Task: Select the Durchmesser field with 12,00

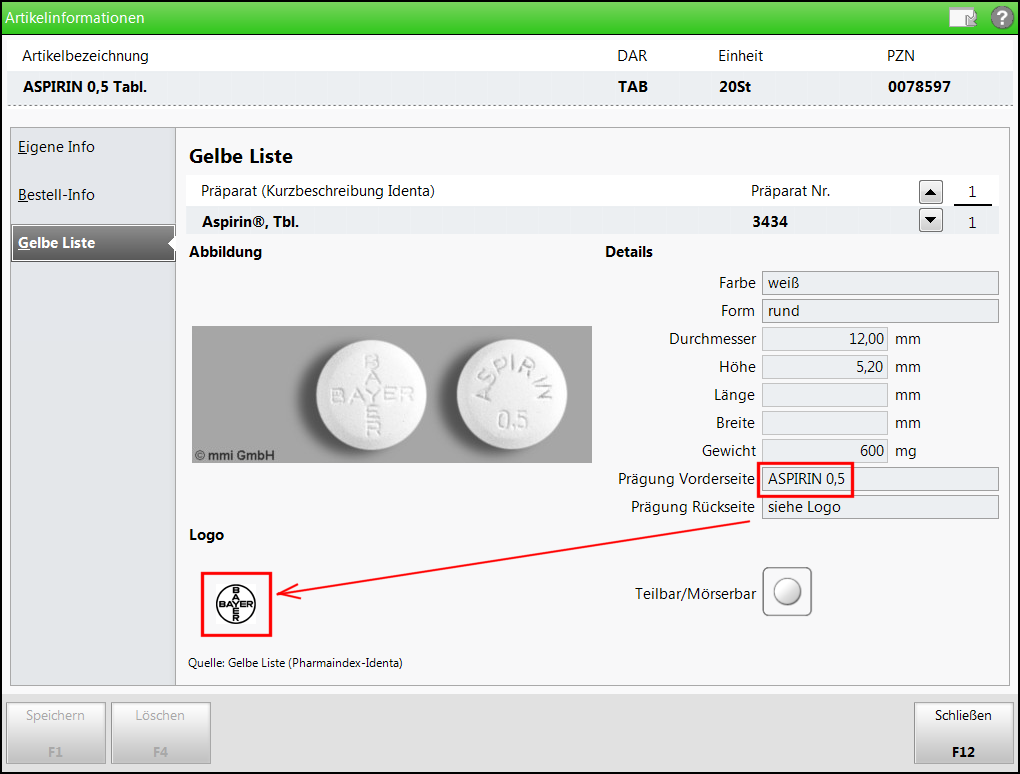Action: coord(825,339)
